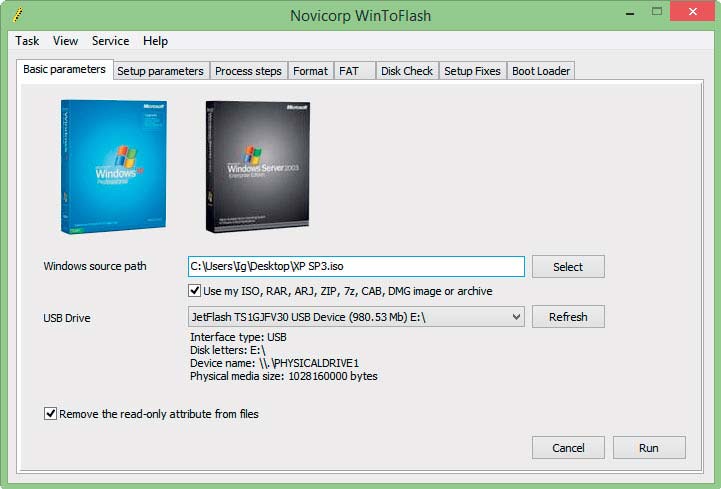Image resolution: width=721 pixels, height=489 pixels.
Task: Open the Service menu
Action: pos(110,41)
